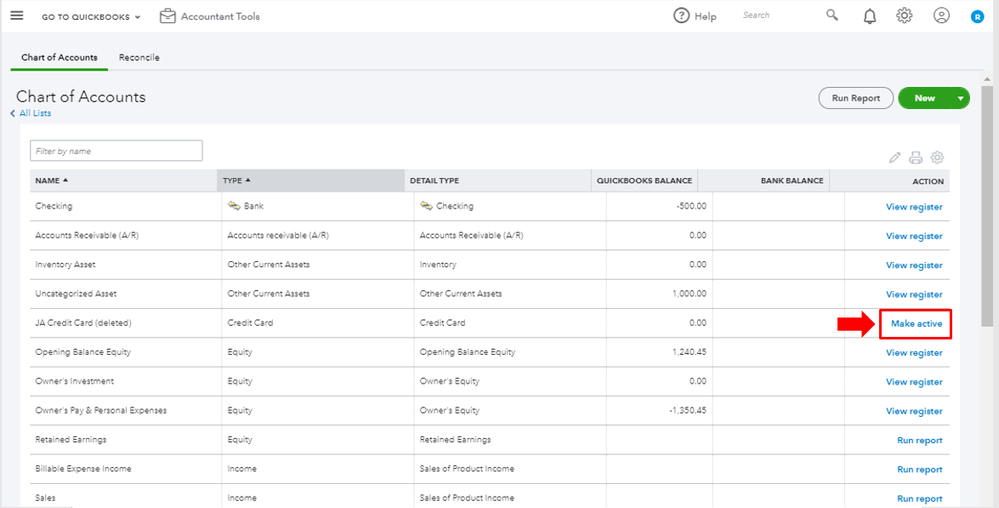Open the settings gear in header
Image resolution: width=999 pixels, height=508 pixels.
[x=904, y=16]
